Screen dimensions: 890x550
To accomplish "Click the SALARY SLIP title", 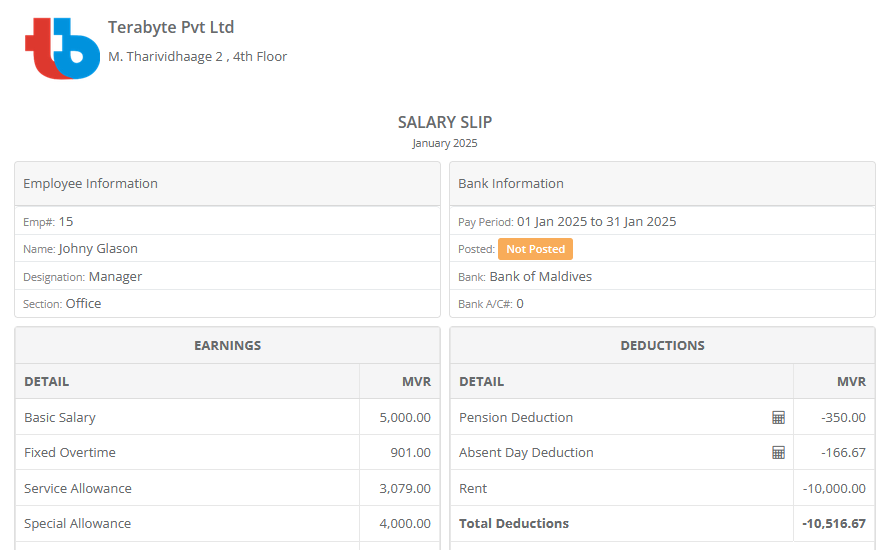I will pyautogui.click(x=445, y=122).
